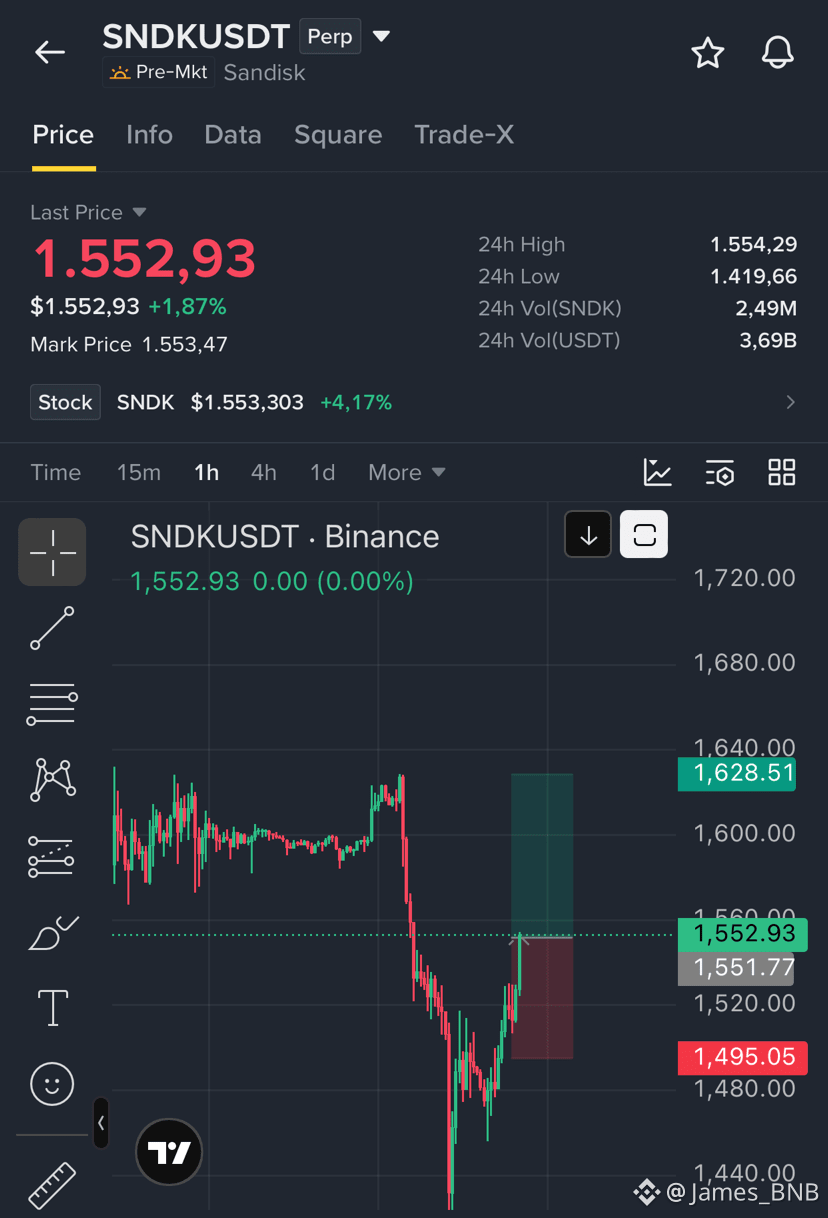Click the 1,552.93 current price axis label
This screenshot has height=1218, width=828.
(x=742, y=933)
